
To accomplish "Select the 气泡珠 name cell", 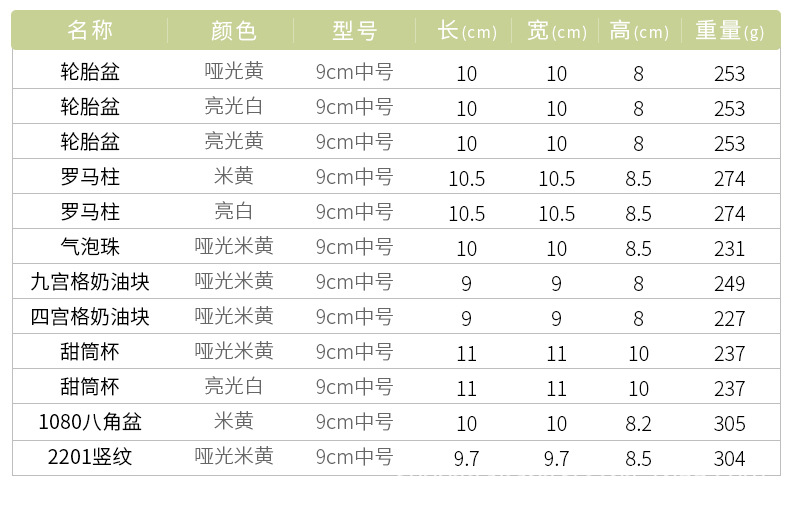I will (90, 247).
